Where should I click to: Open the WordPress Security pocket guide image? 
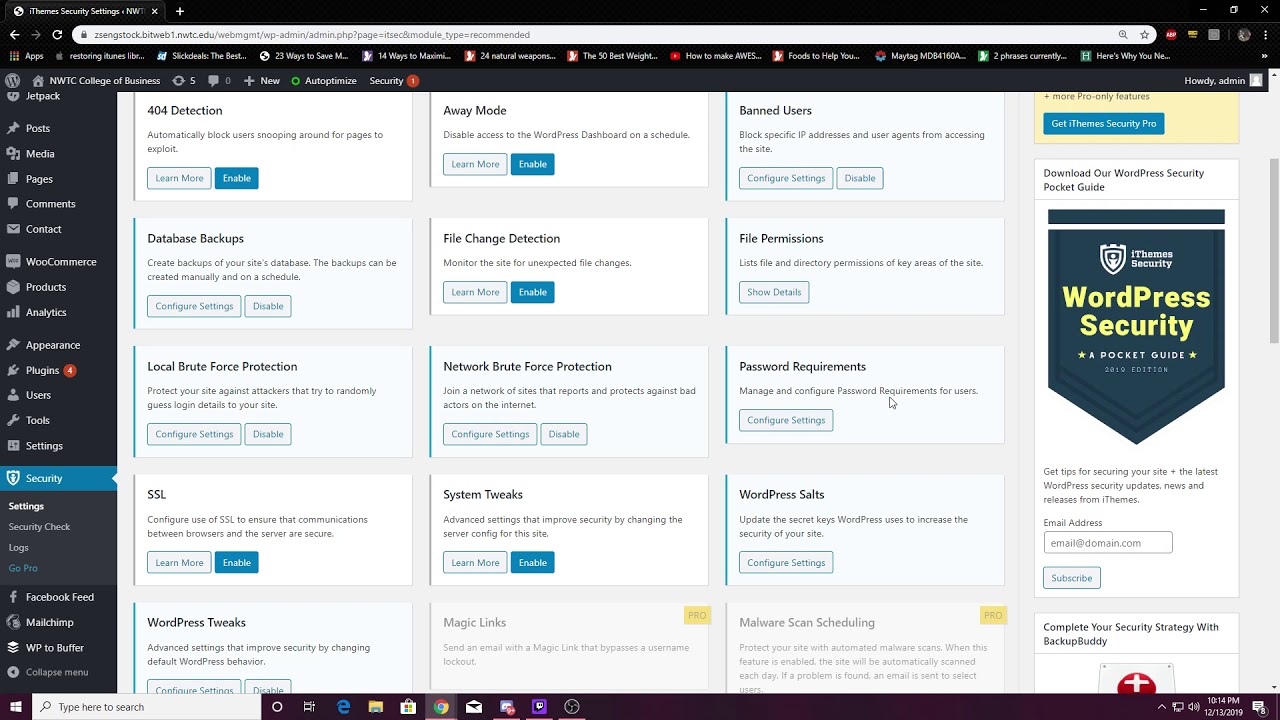pos(1136,327)
